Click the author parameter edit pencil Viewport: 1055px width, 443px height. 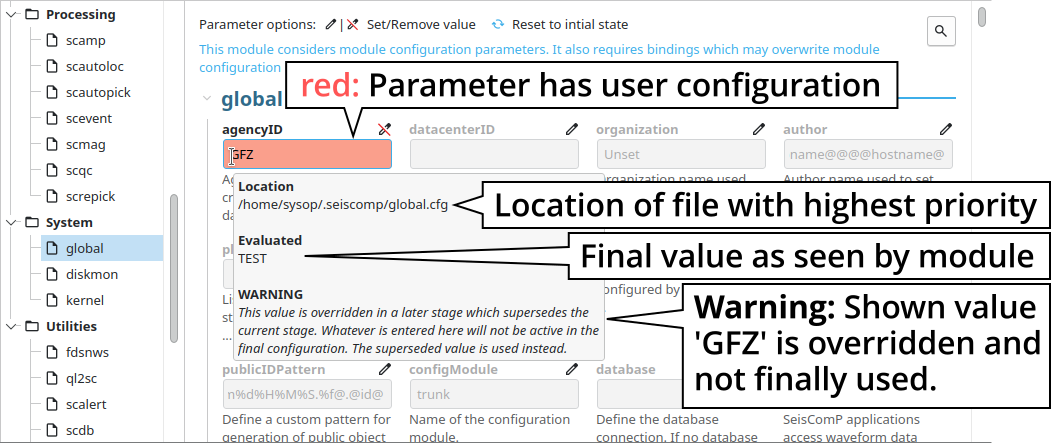[x=946, y=129]
